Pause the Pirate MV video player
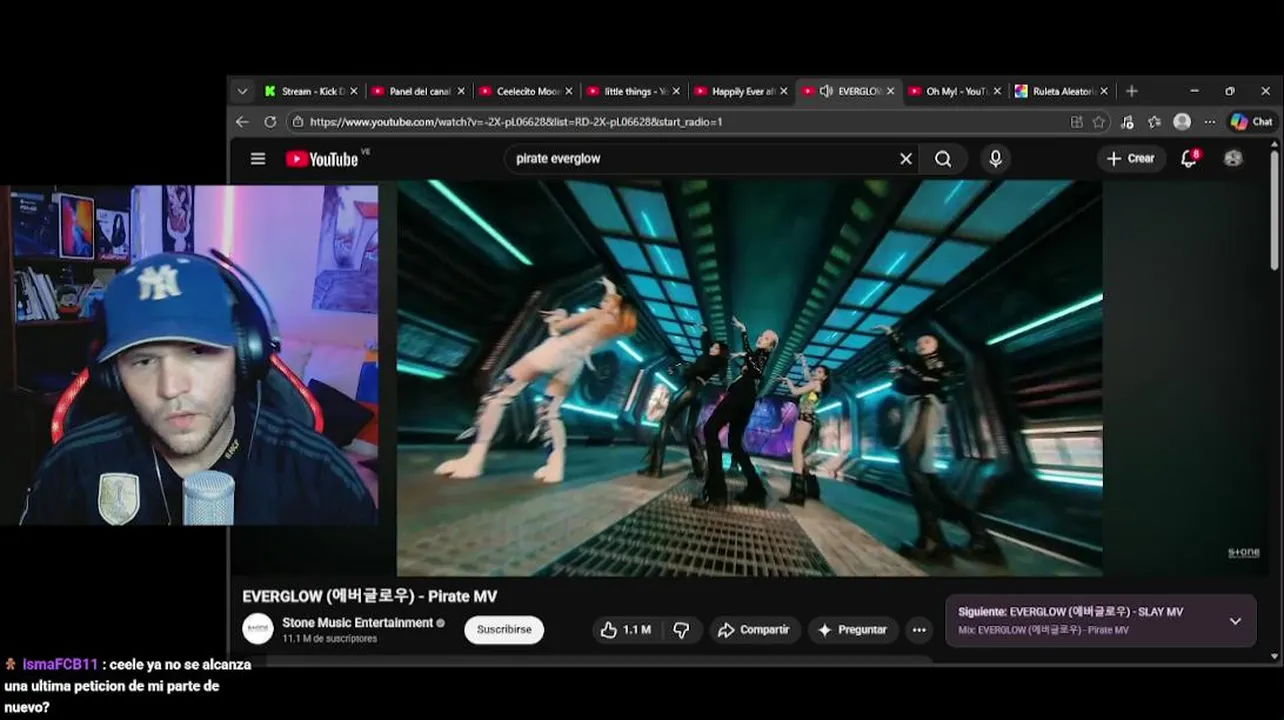 click(749, 378)
